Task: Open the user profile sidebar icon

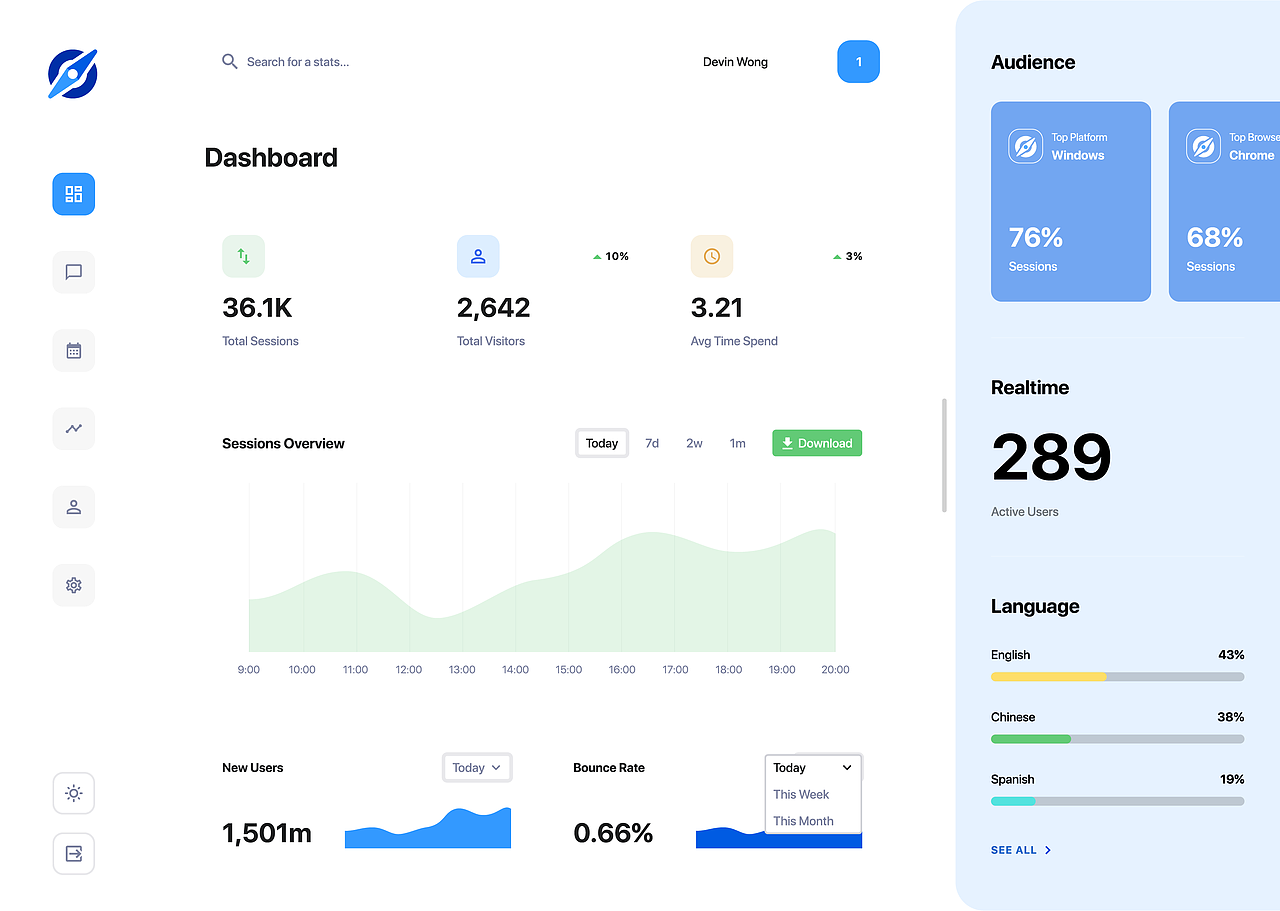Action: point(73,507)
